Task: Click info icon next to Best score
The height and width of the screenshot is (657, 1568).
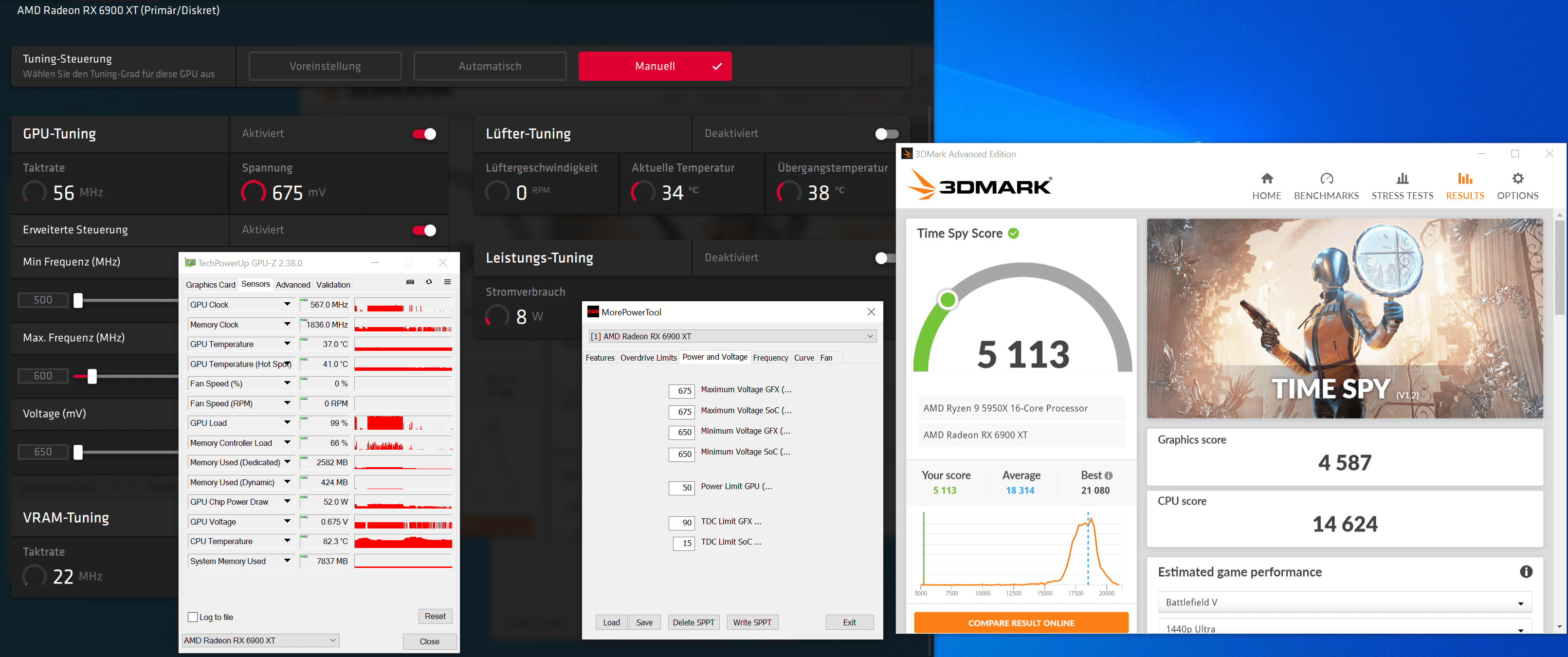Action: click(1109, 475)
